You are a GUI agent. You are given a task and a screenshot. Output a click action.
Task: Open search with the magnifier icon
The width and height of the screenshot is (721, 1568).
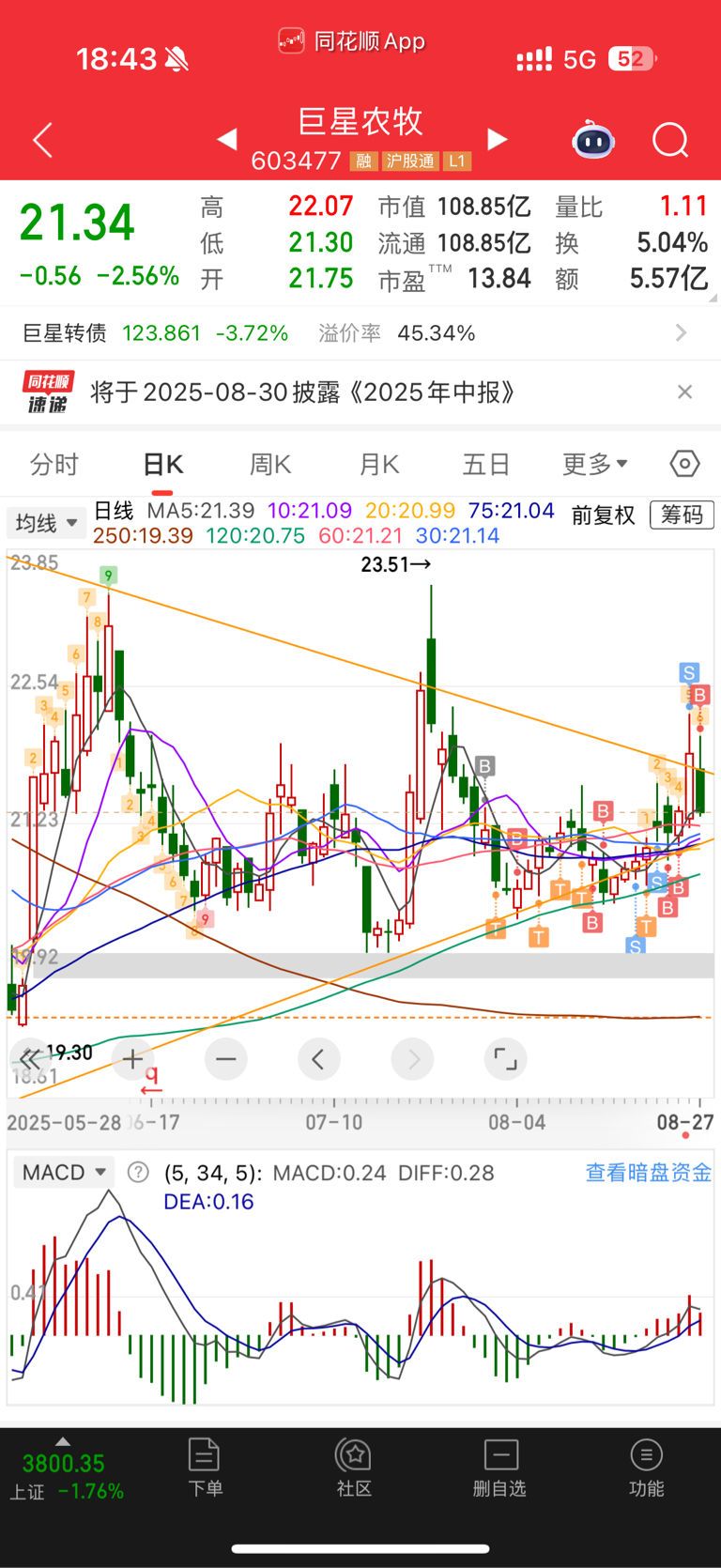[x=670, y=141]
